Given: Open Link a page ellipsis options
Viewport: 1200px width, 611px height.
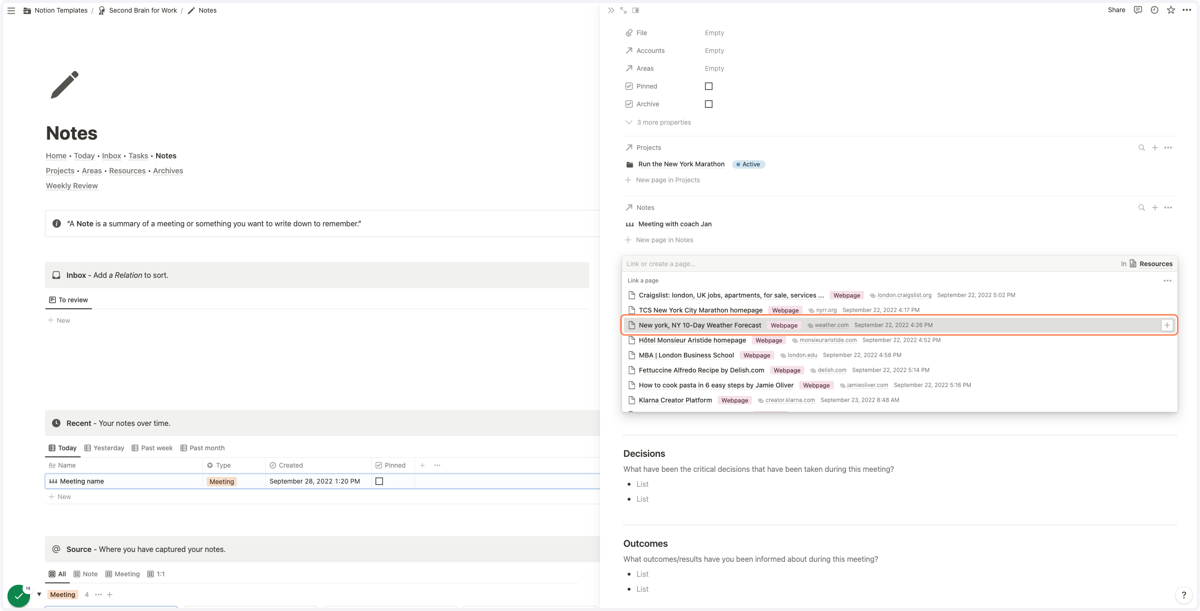Looking at the screenshot, I should click(1167, 281).
